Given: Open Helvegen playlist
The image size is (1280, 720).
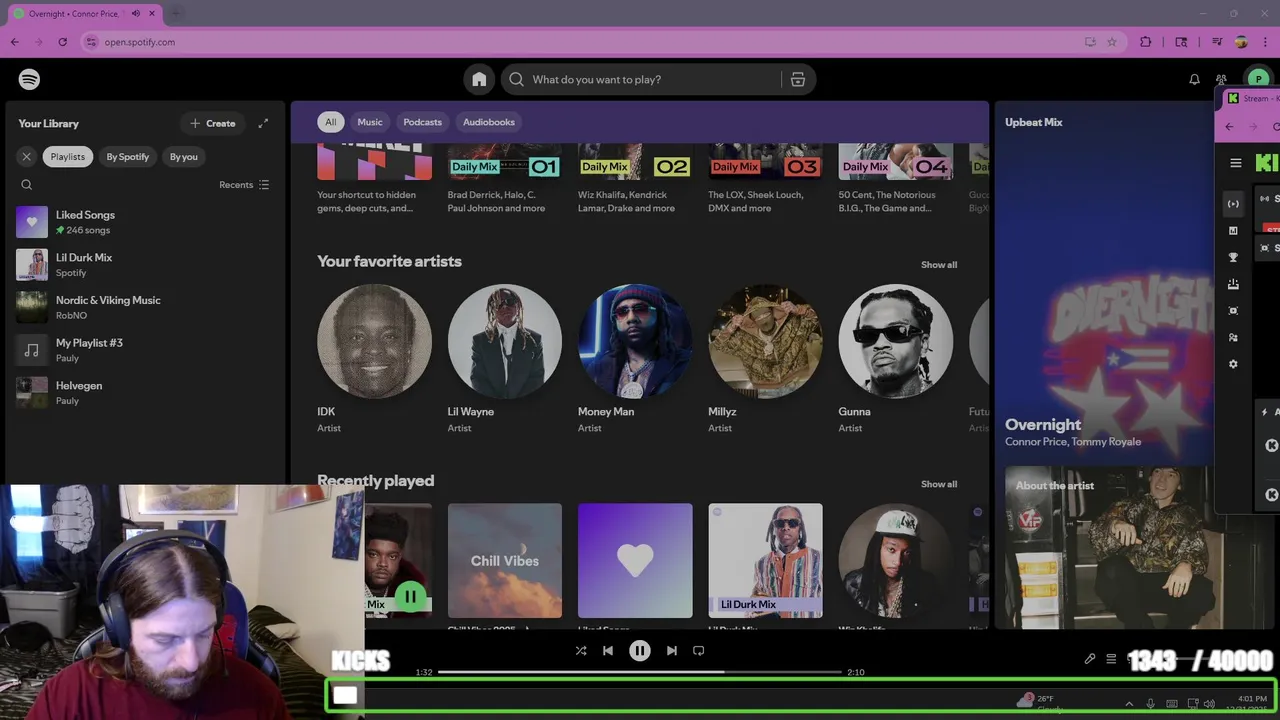Looking at the screenshot, I should point(144,392).
